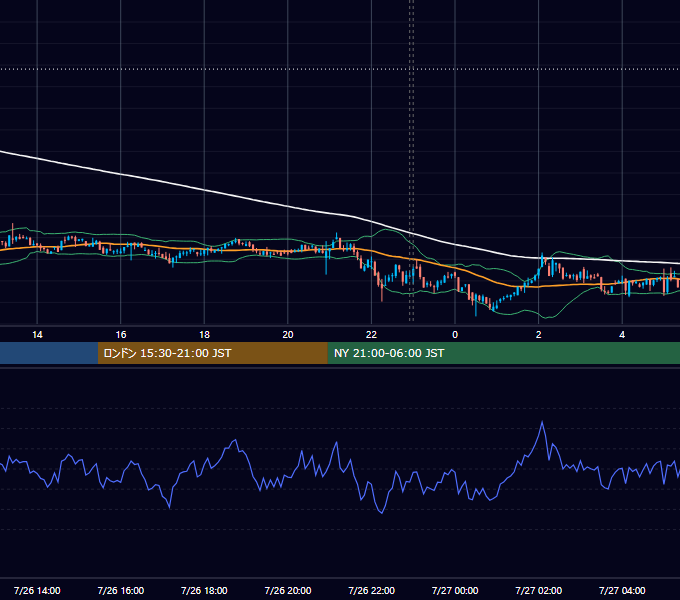Click the 7/26 22:00 date label
The height and width of the screenshot is (600, 680).
(372, 590)
